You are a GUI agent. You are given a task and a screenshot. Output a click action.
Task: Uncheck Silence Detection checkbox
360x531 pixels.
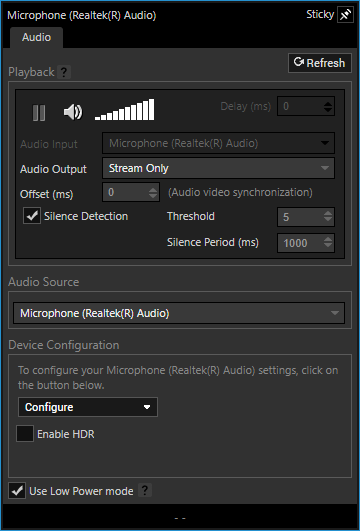(32, 216)
